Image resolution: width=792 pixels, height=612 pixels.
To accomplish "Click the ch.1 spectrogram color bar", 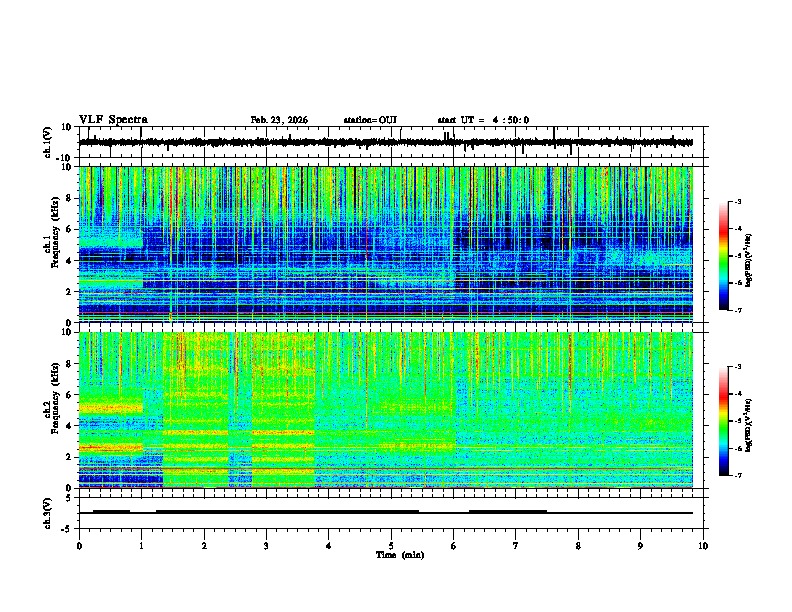I will click(723, 256).
